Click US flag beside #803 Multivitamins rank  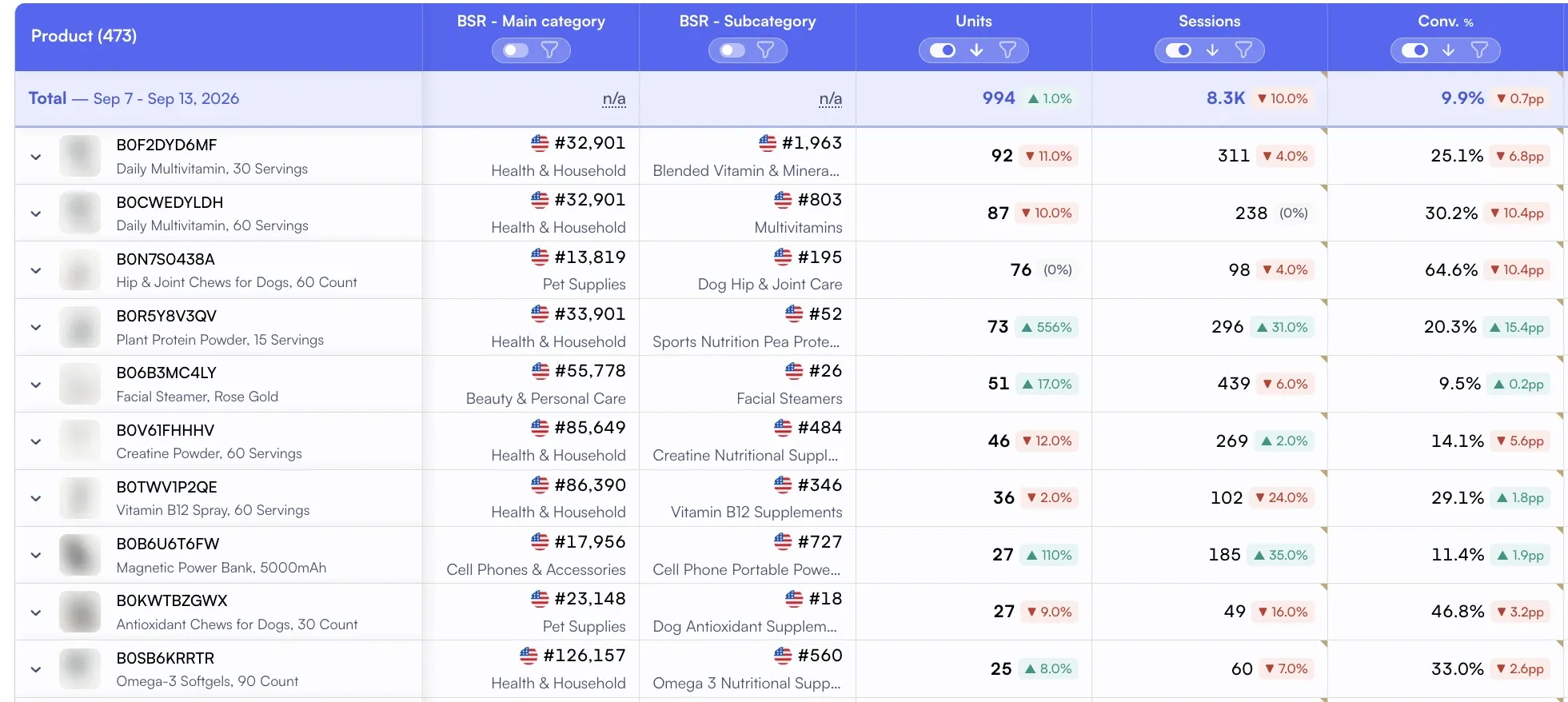(x=783, y=200)
